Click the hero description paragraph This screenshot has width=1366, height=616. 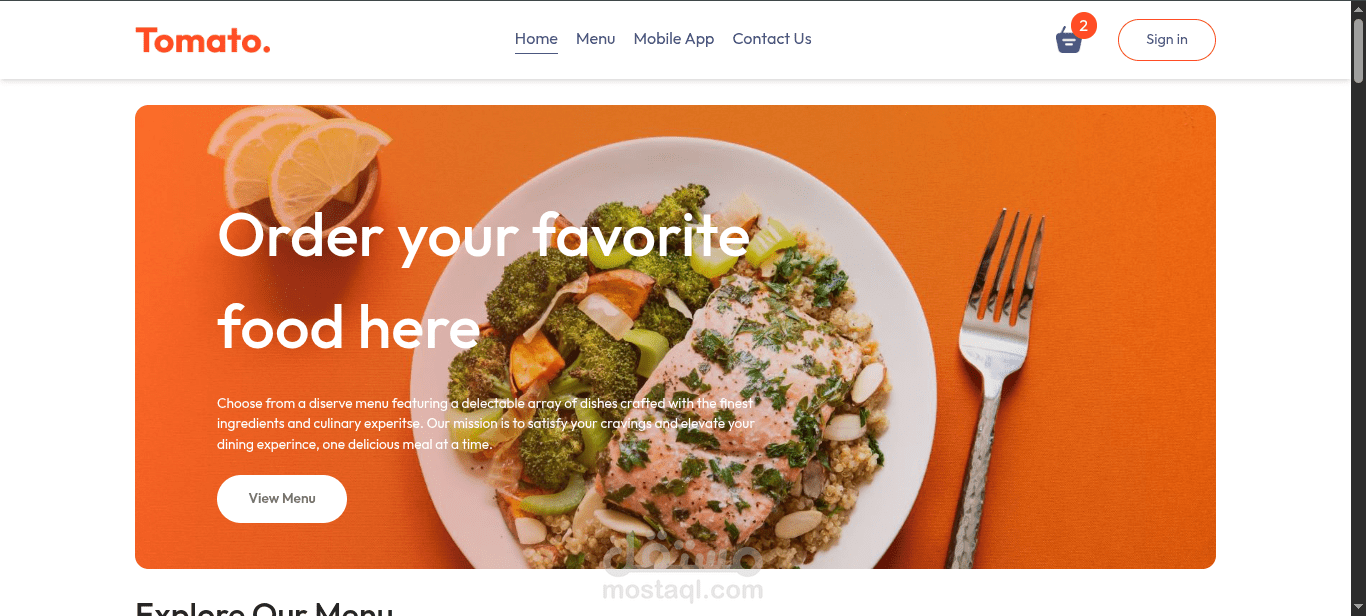486,424
